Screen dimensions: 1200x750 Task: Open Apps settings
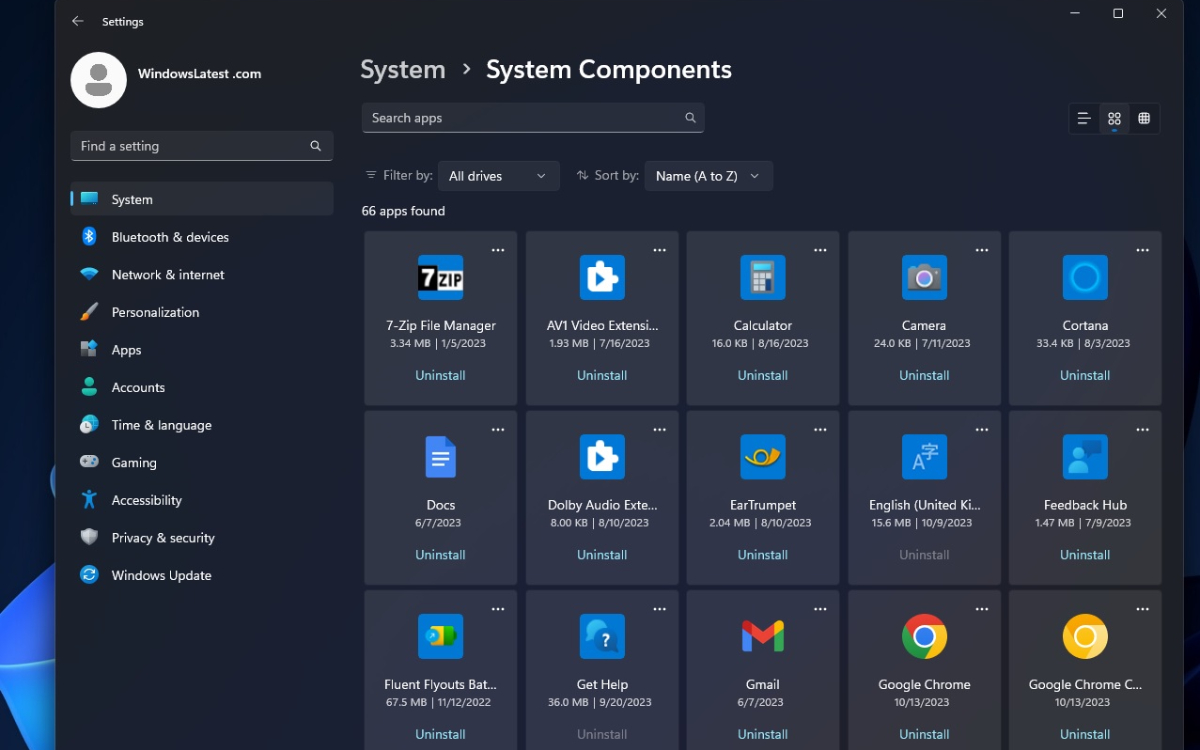coord(202,350)
